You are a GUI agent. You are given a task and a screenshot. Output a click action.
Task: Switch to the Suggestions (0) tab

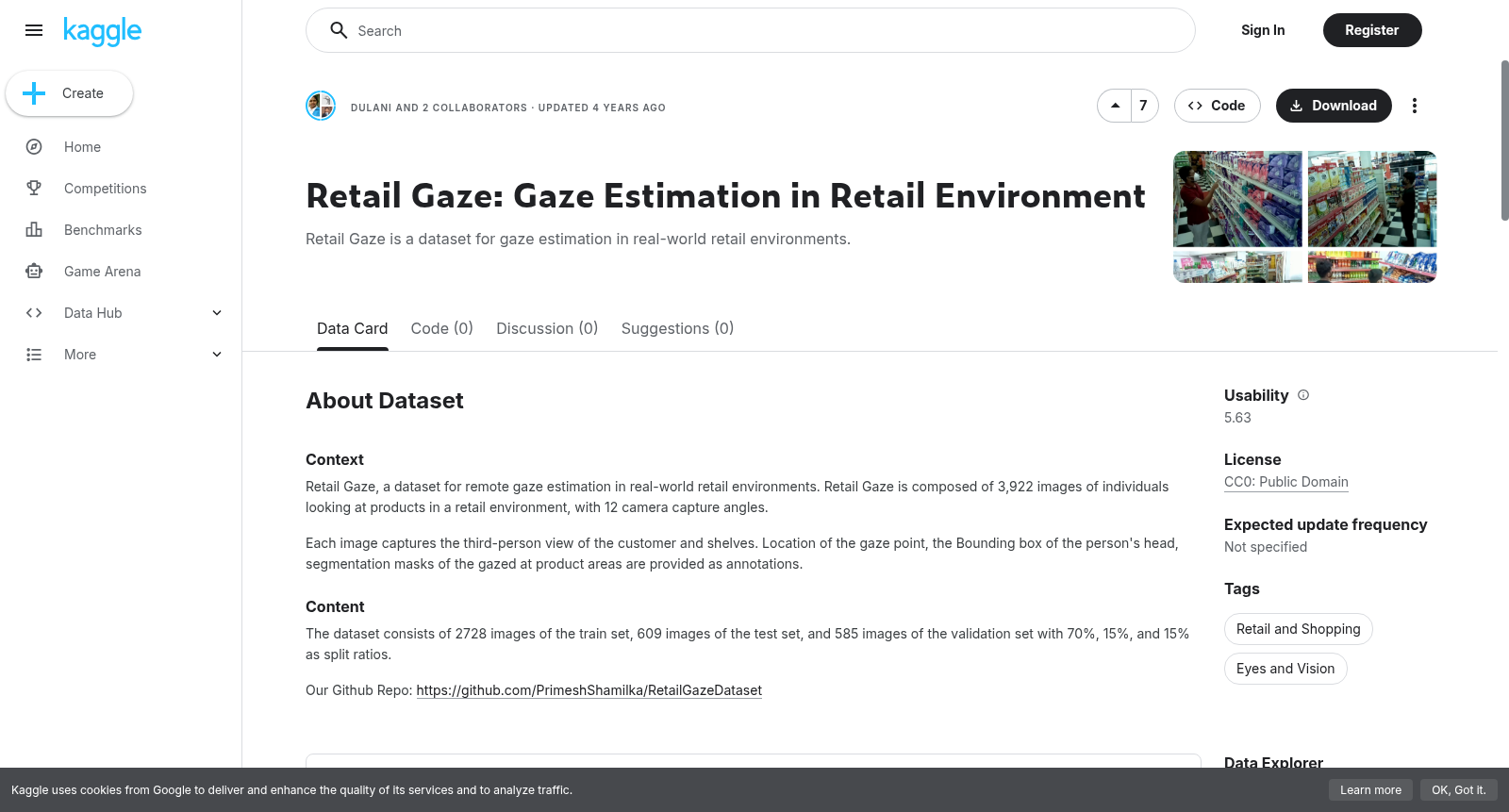(x=677, y=329)
